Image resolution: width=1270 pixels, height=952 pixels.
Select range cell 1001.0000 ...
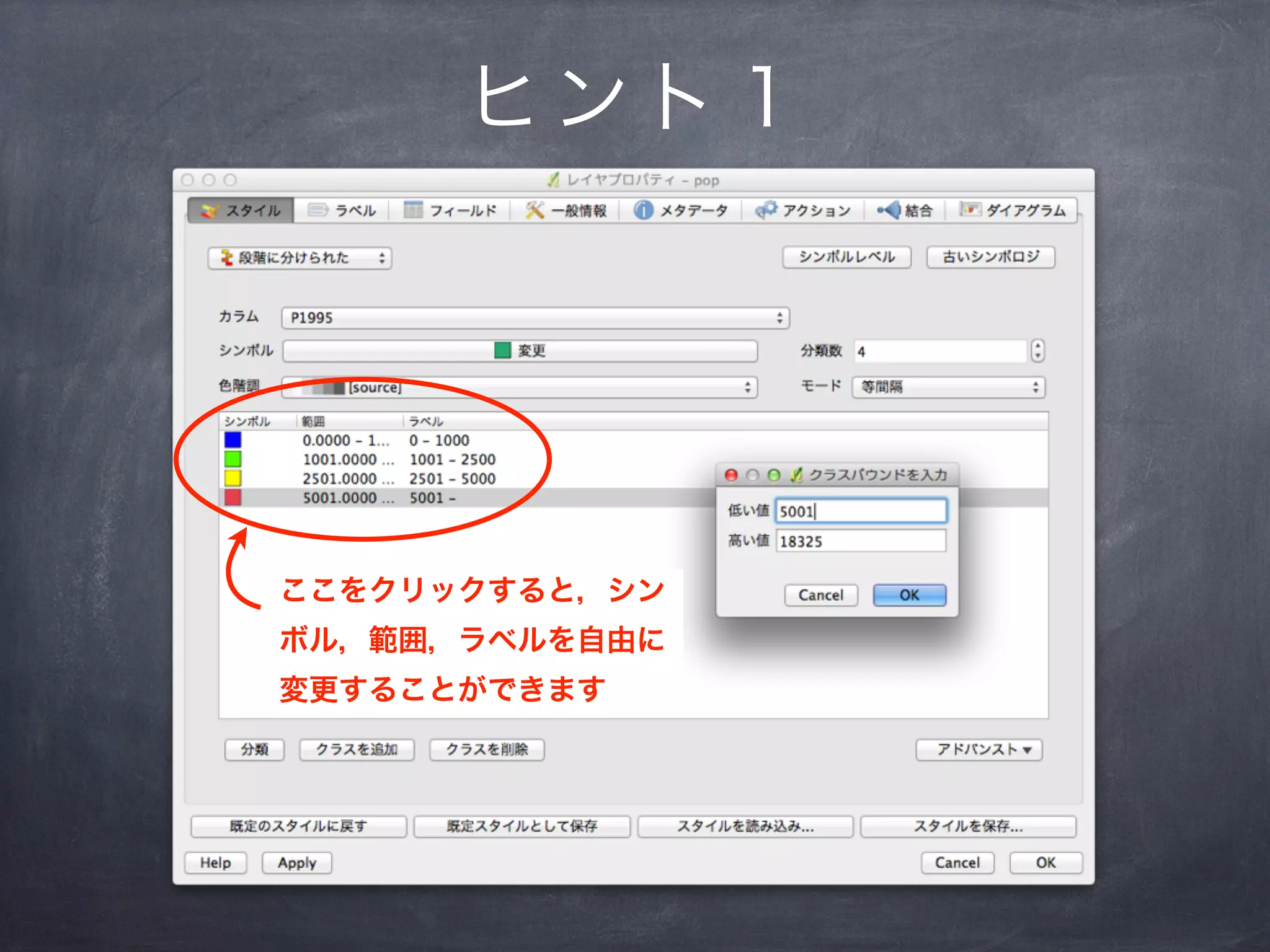(x=348, y=460)
